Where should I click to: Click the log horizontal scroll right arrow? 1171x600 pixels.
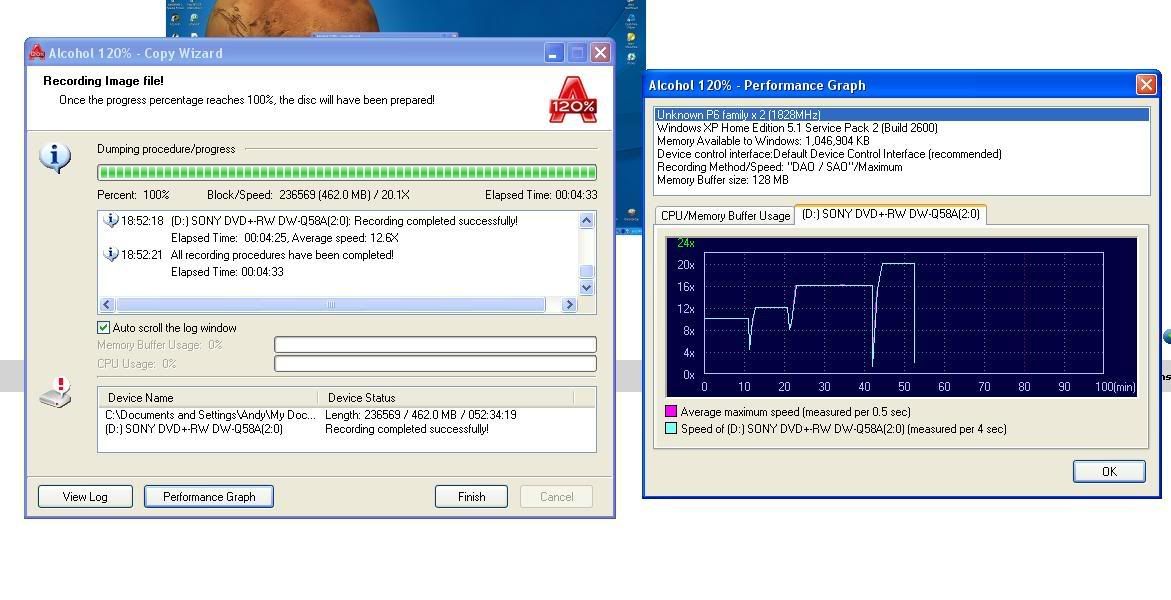pos(570,305)
